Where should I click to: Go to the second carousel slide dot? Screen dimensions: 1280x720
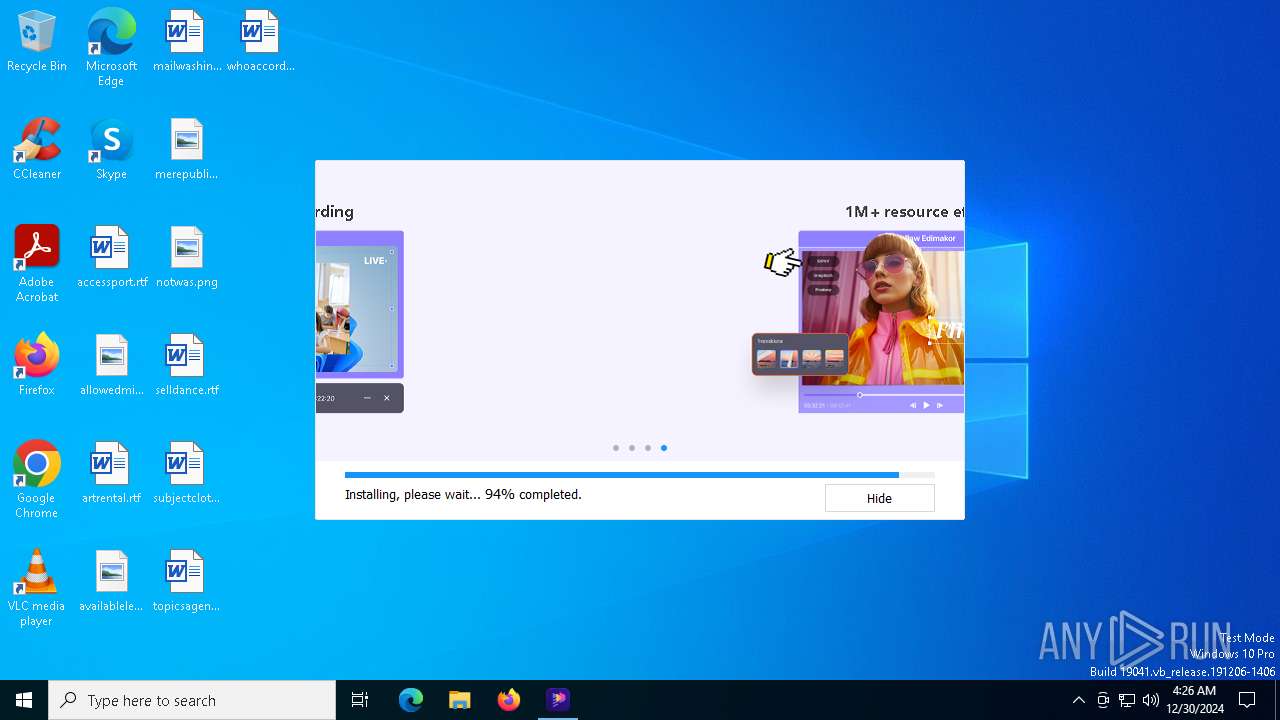pos(632,448)
